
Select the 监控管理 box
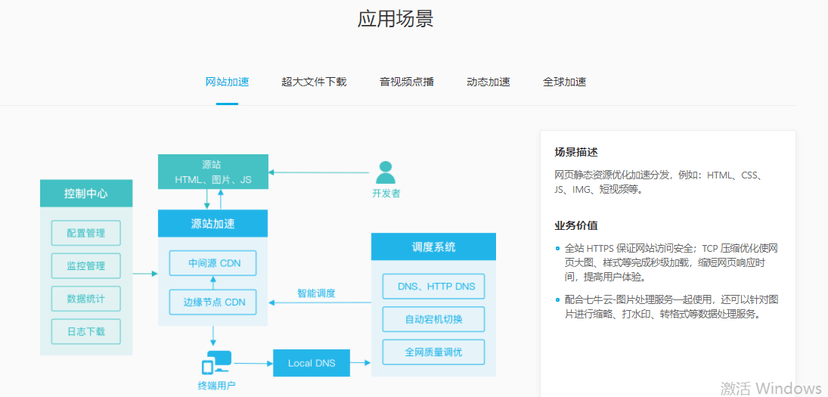click(86, 266)
